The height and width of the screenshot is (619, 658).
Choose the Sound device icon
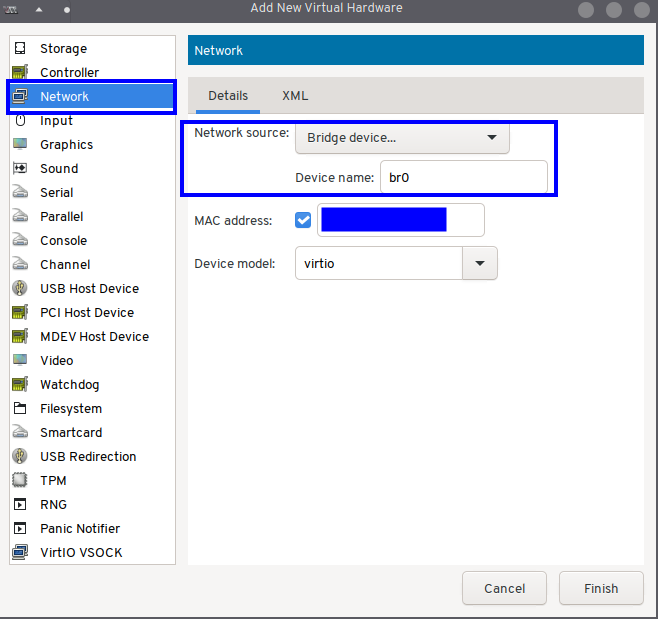[x=20, y=169]
